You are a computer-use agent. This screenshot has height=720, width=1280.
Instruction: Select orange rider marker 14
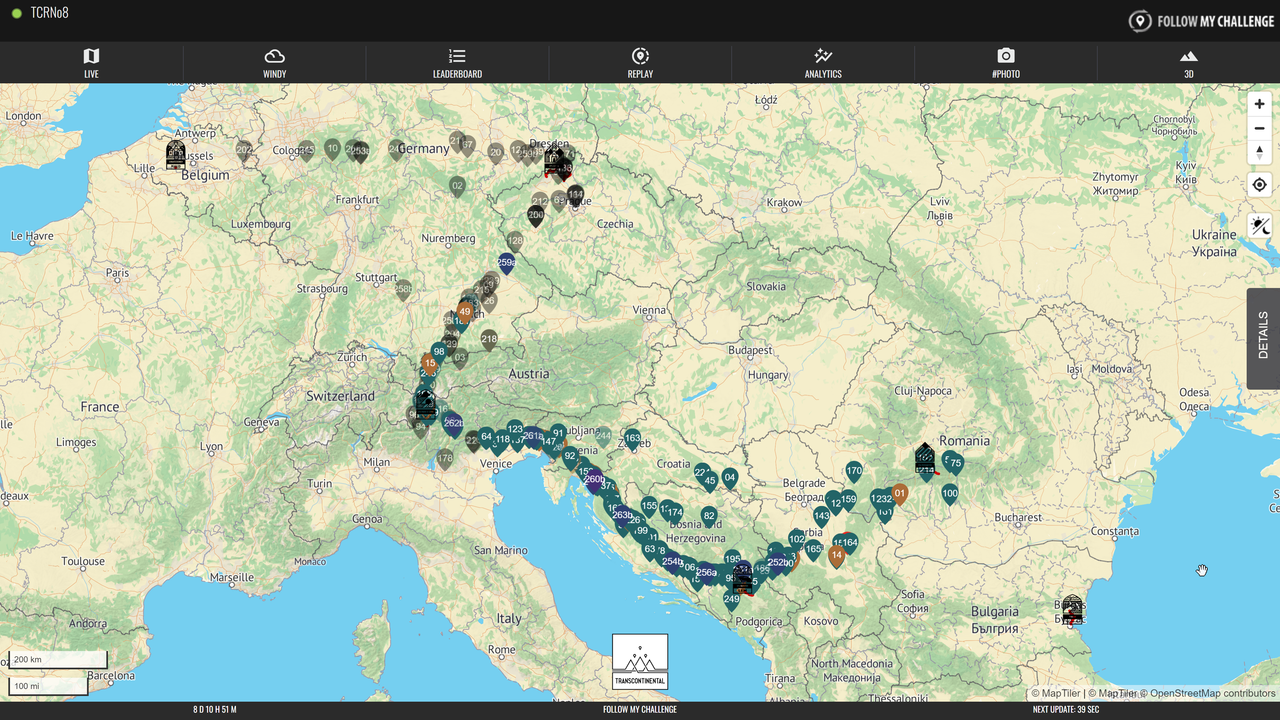pos(837,556)
